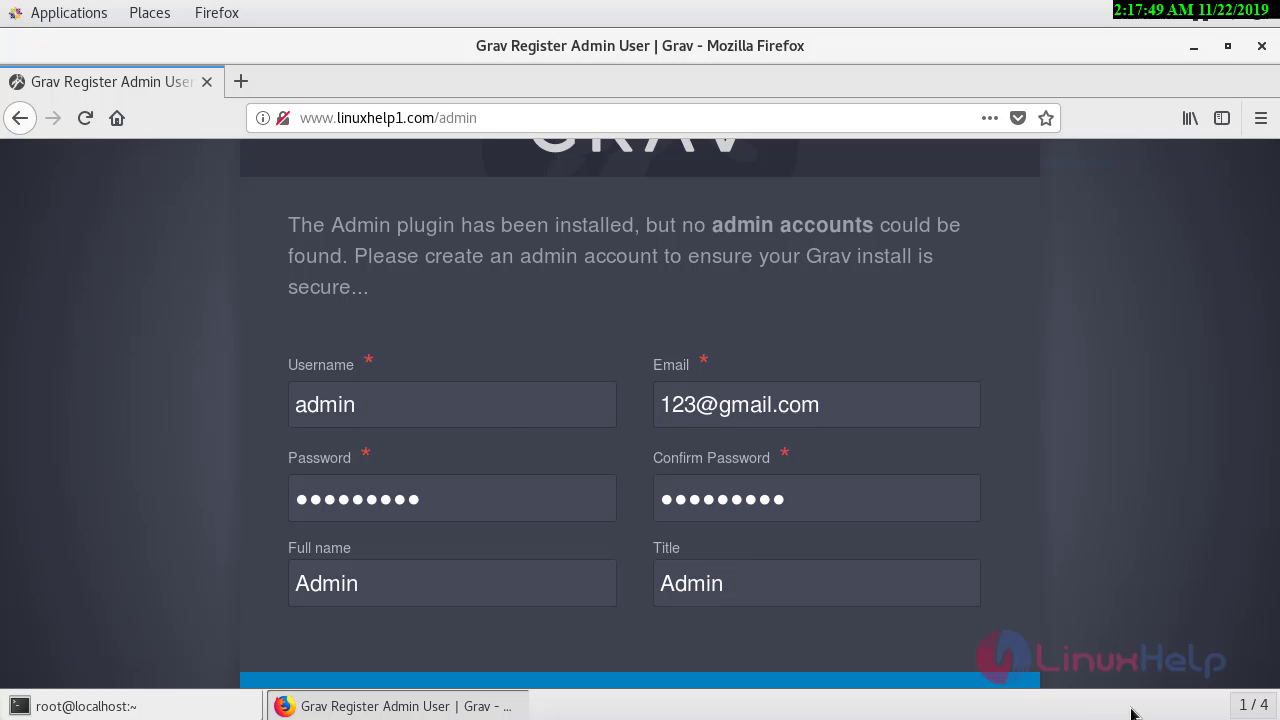
Task: Click the URL in the address bar
Action: (388, 118)
